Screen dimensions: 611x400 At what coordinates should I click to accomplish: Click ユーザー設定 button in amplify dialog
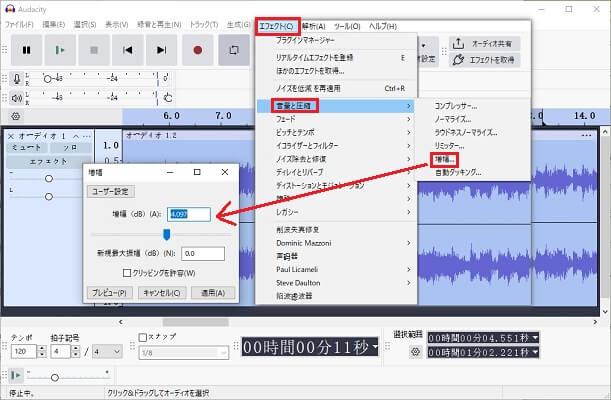(x=111, y=191)
